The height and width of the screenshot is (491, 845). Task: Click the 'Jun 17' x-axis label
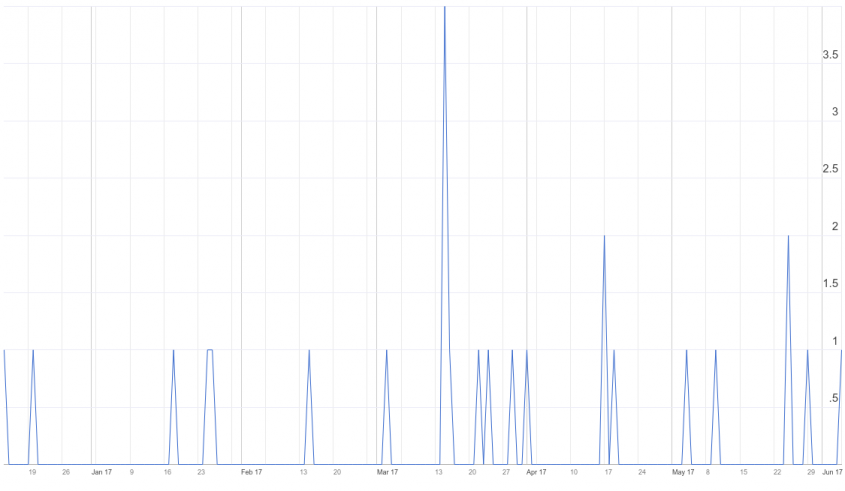pos(833,472)
